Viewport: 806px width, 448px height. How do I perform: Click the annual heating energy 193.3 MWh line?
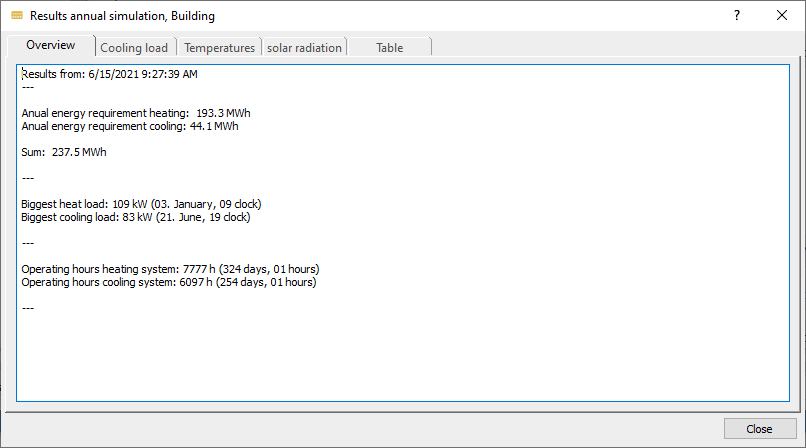tap(136, 113)
